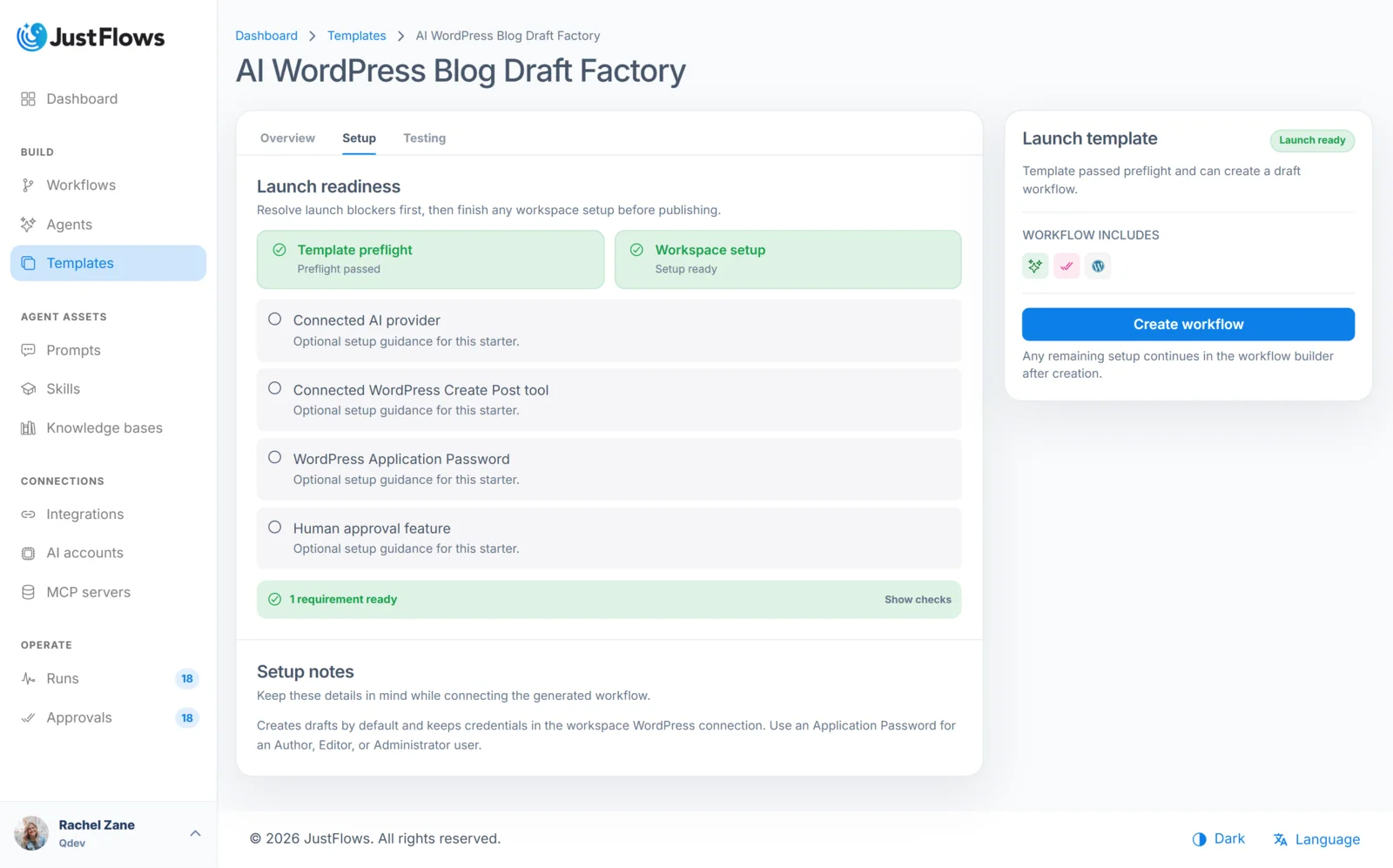Click the Template preflight status card
Screen dimensions: 1393x868
click(430, 259)
